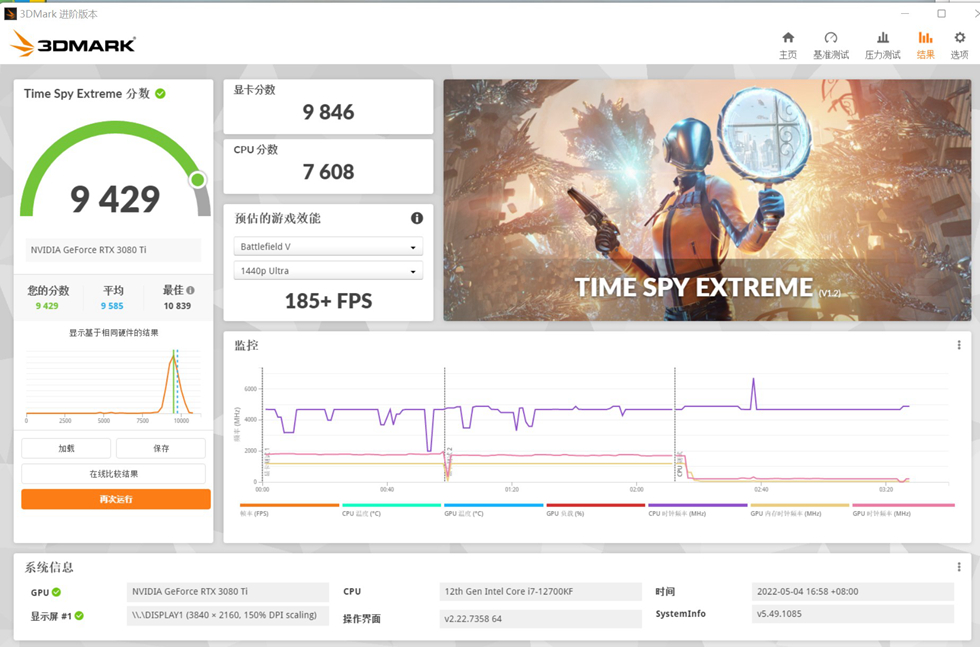The width and height of the screenshot is (980, 647).
Task: Click the orange 再次运行 run again button
Action: [116, 499]
